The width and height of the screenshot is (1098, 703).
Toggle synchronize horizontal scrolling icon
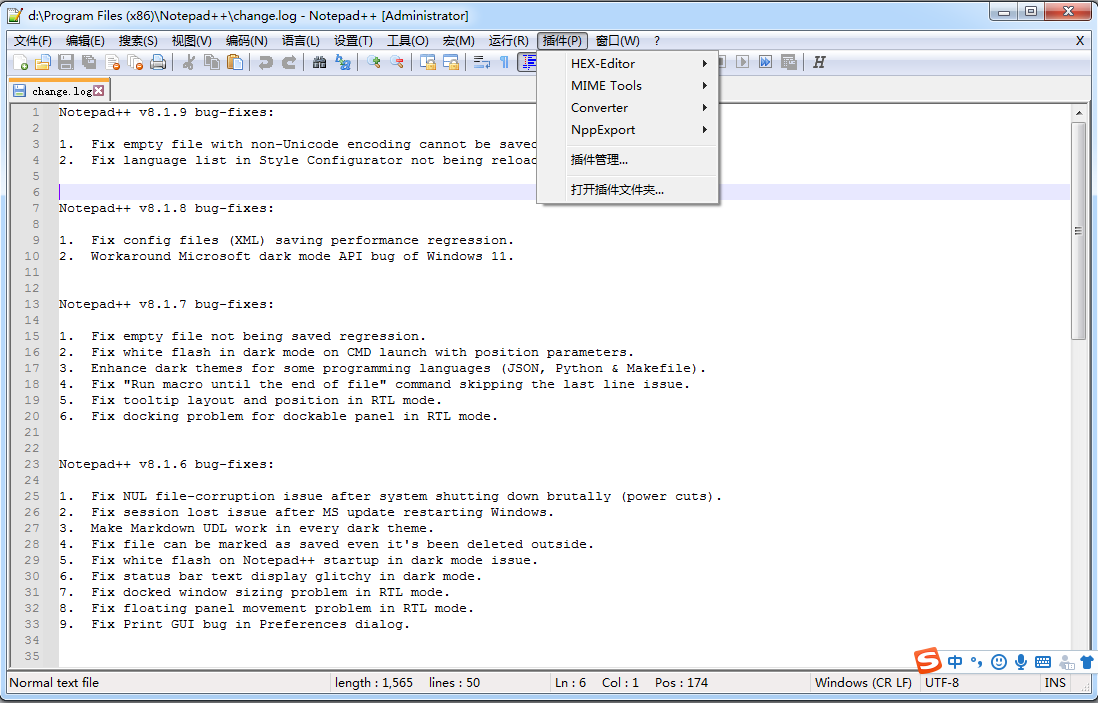[450, 63]
